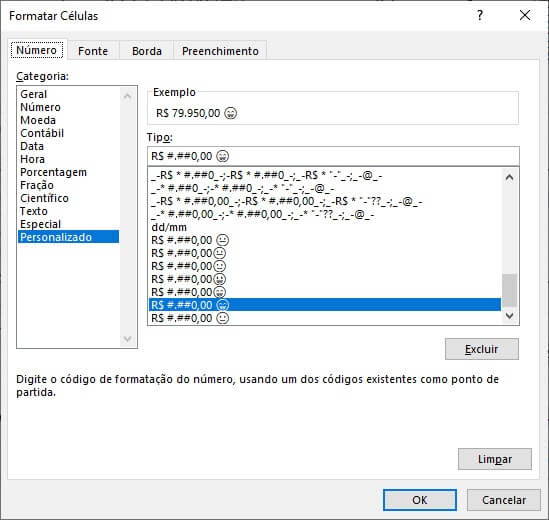This screenshot has width=549, height=520.
Task: Click the Categoria list scroll down arrow
Action: tap(127, 339)
